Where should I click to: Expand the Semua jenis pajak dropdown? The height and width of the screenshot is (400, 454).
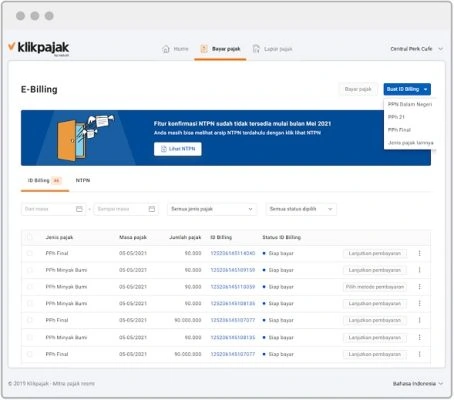coord(212,209)
